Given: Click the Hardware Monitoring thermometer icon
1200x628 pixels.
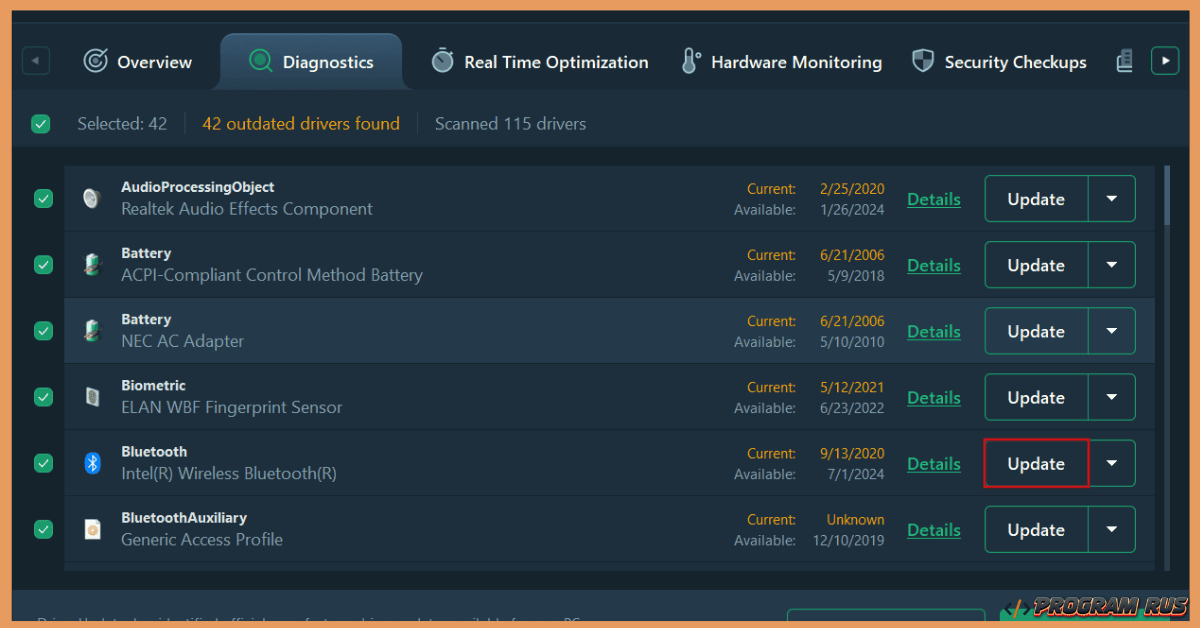Looking at the screenshot, I should 689,61.
